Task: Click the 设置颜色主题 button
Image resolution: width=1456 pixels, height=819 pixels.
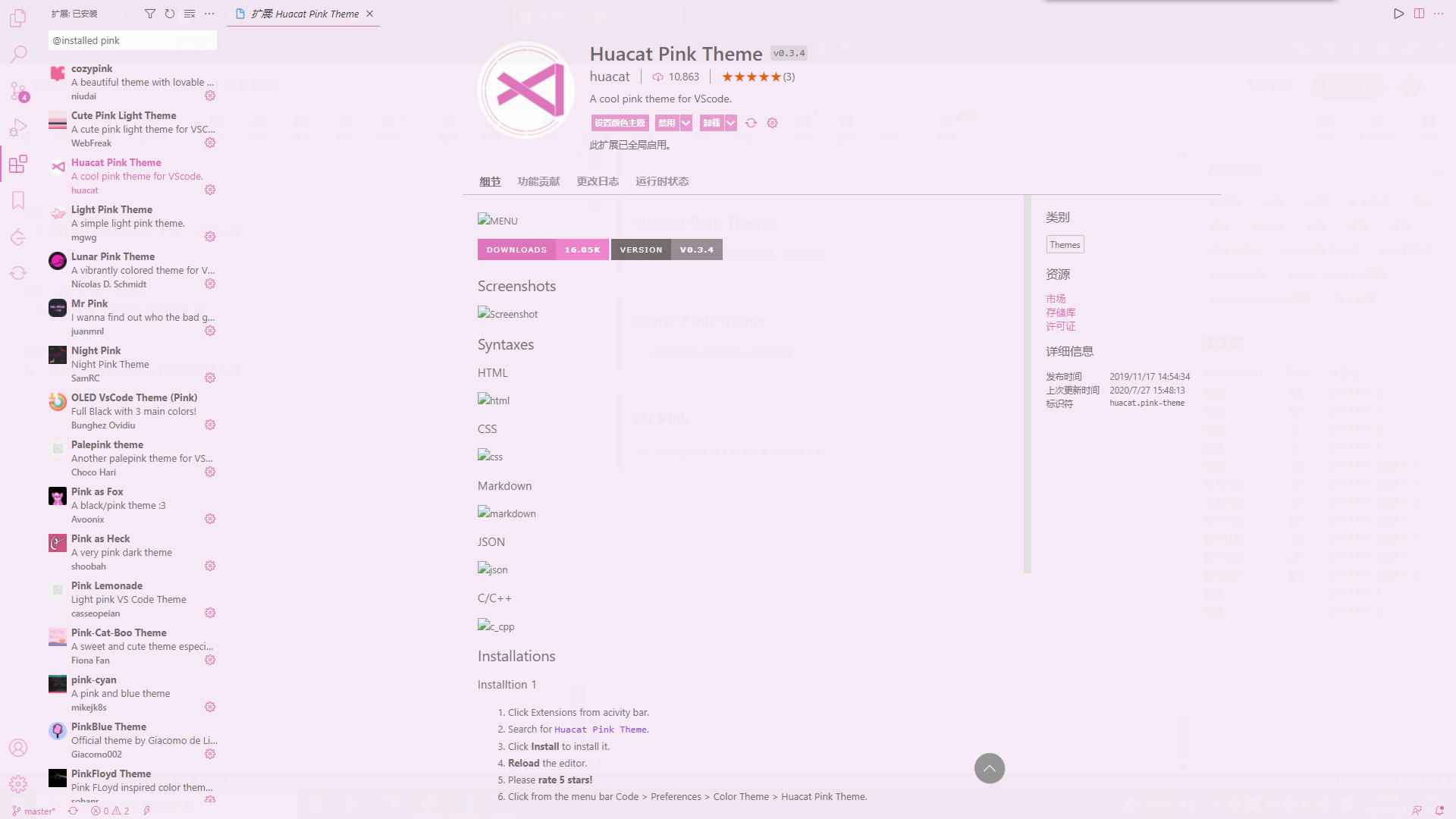Action: [x=620, y=123]
